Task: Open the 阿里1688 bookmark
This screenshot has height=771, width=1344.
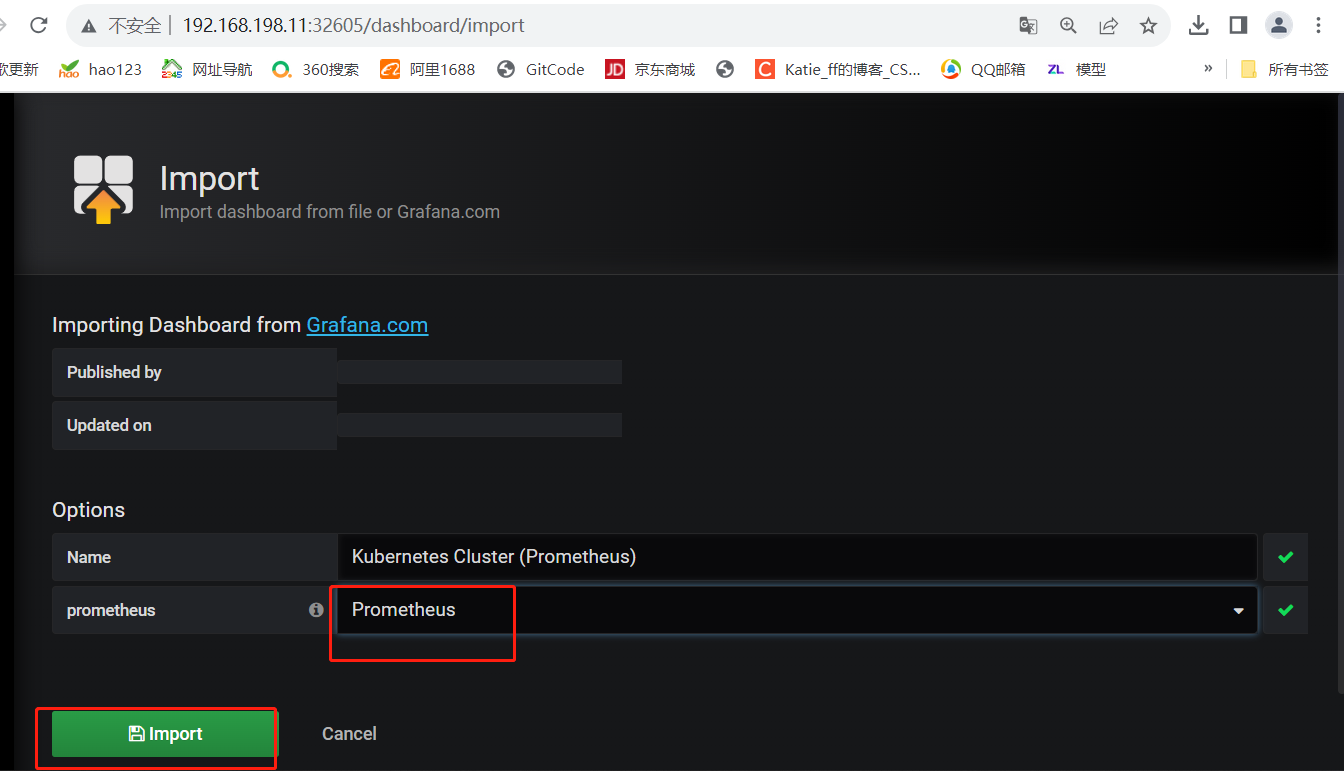Action: click(427, 69)
